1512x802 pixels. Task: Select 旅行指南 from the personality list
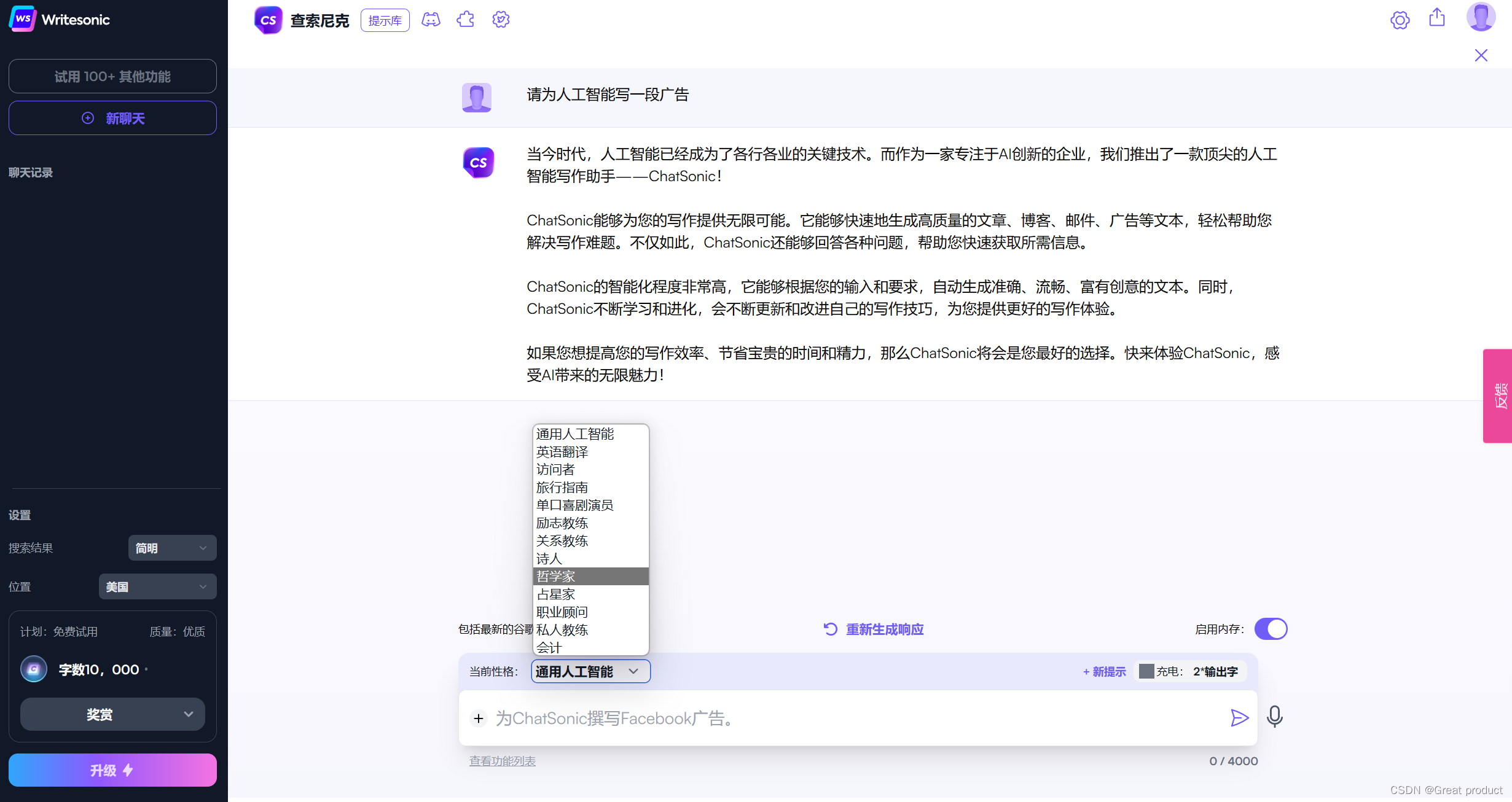click(x=590, y=488)
